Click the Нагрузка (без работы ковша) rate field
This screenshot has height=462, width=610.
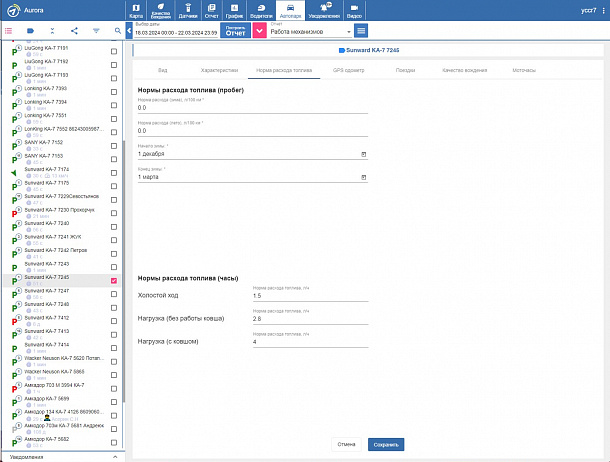(x=310, y=319)
